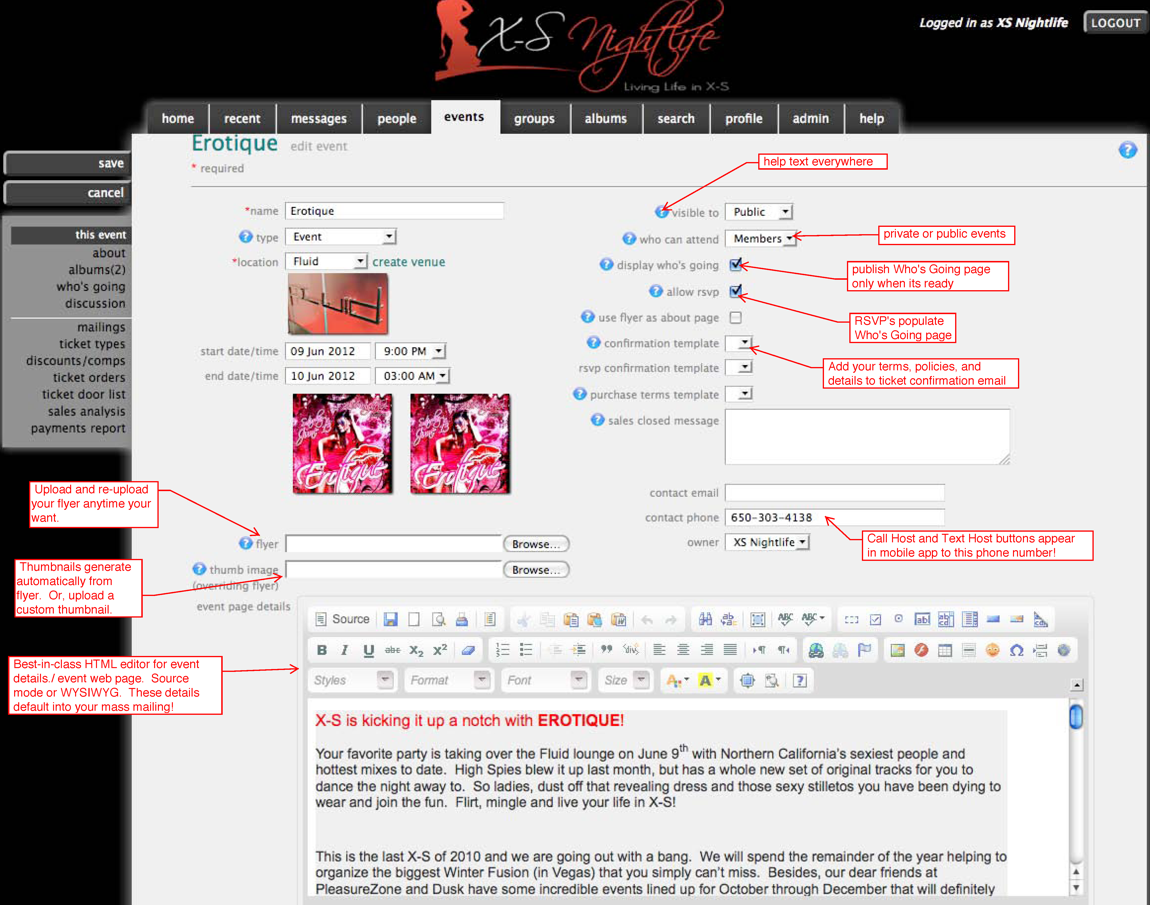Enable use flyer as about page
1150x905 pixels.
(x=736, y=318)
